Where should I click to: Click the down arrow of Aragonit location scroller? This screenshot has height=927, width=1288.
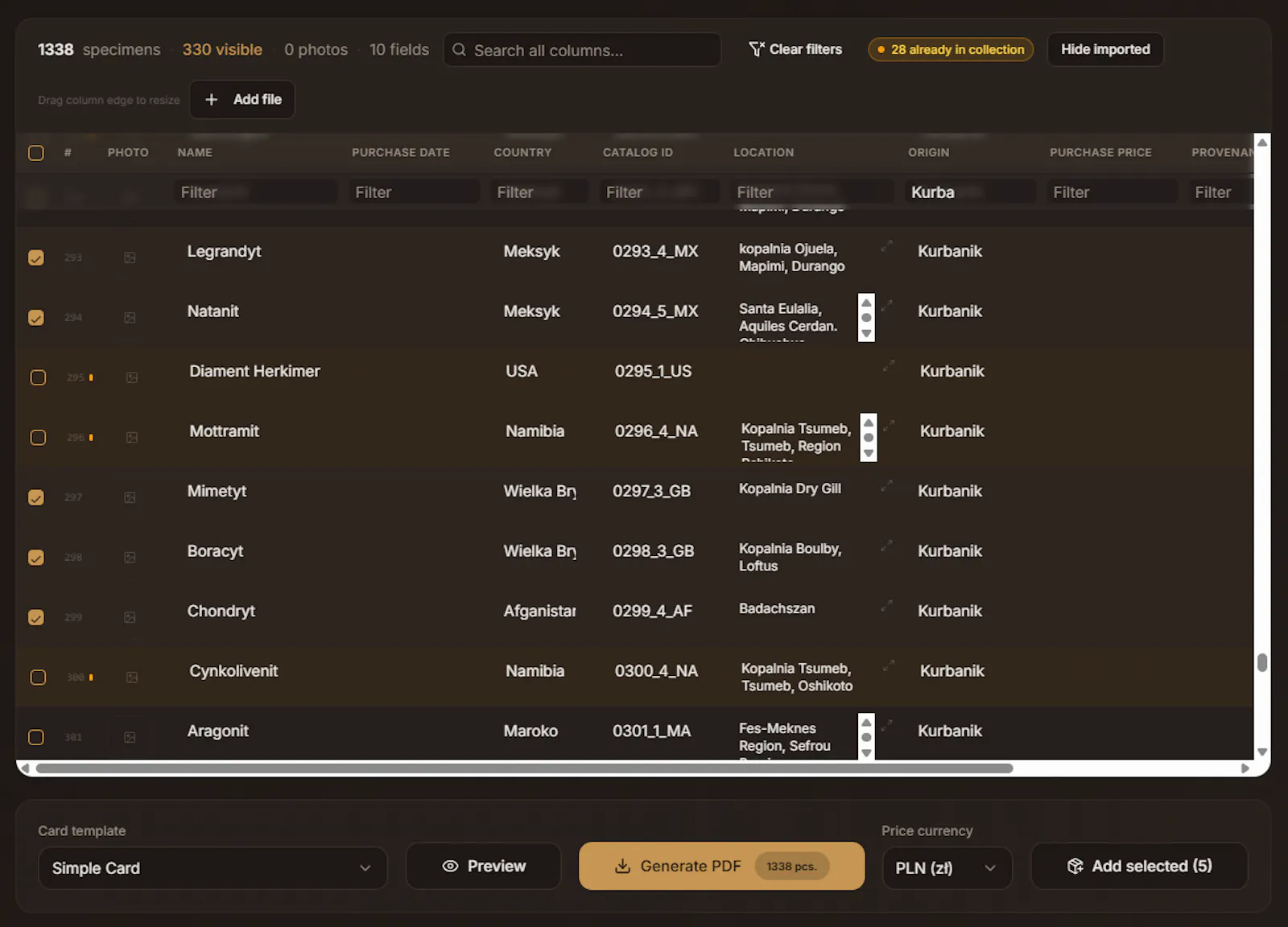point(866,753)
